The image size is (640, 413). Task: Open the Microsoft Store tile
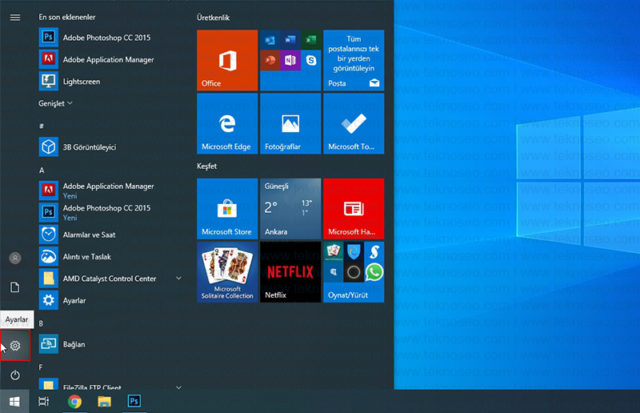point(227,209)
